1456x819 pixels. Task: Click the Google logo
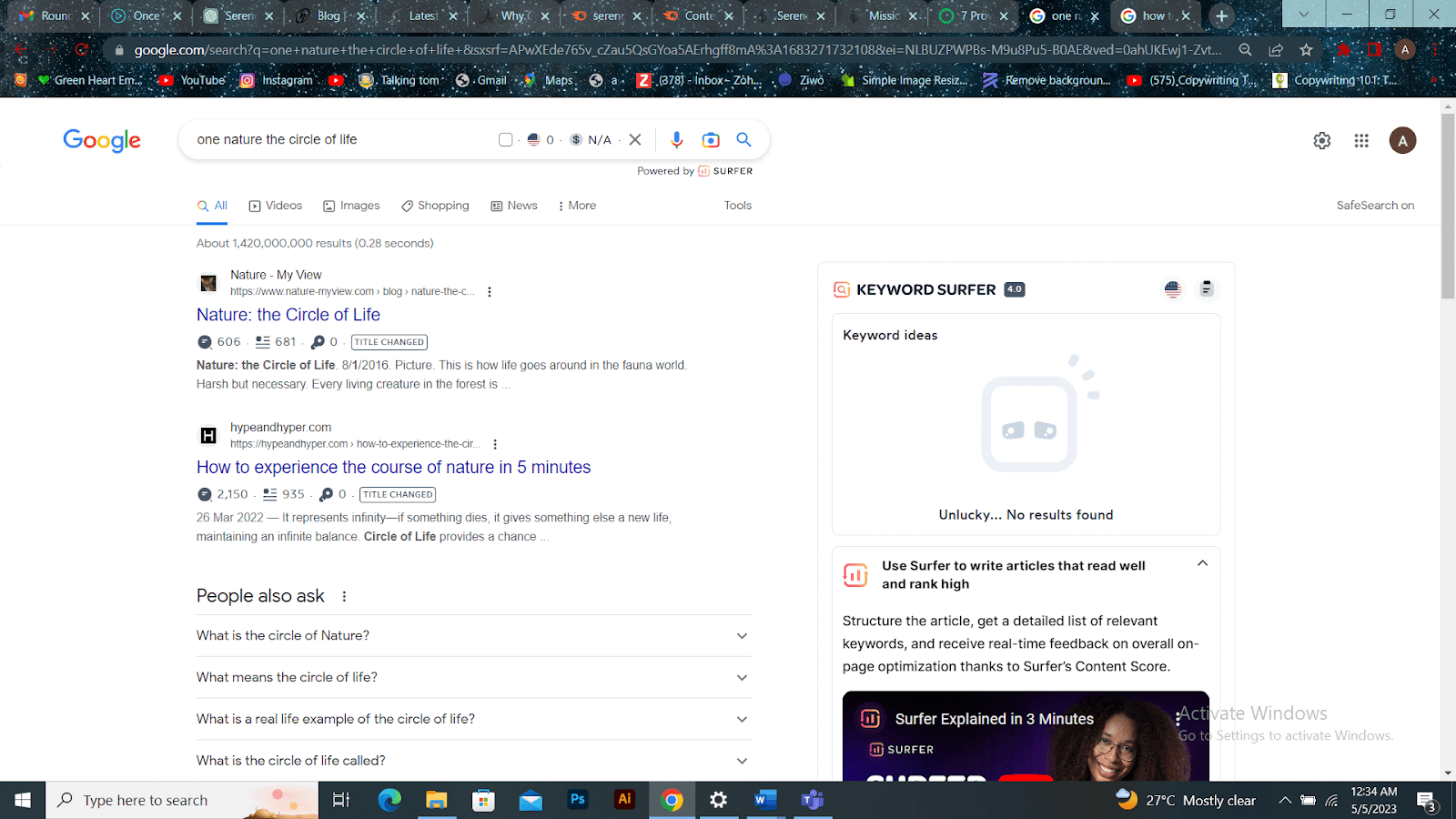tap(102, 140)
